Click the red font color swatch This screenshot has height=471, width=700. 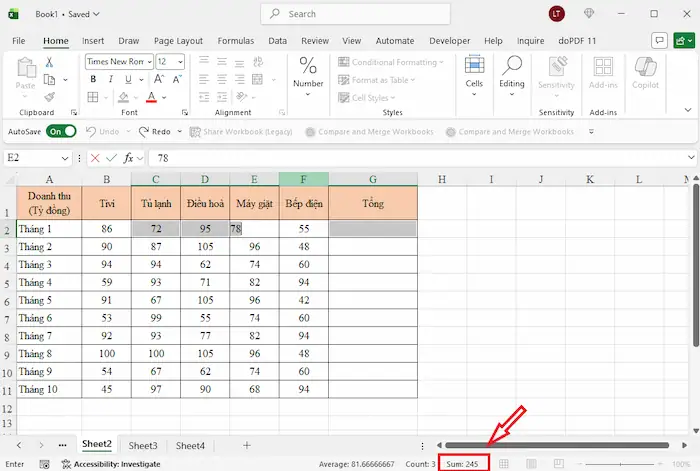(151, 97)
